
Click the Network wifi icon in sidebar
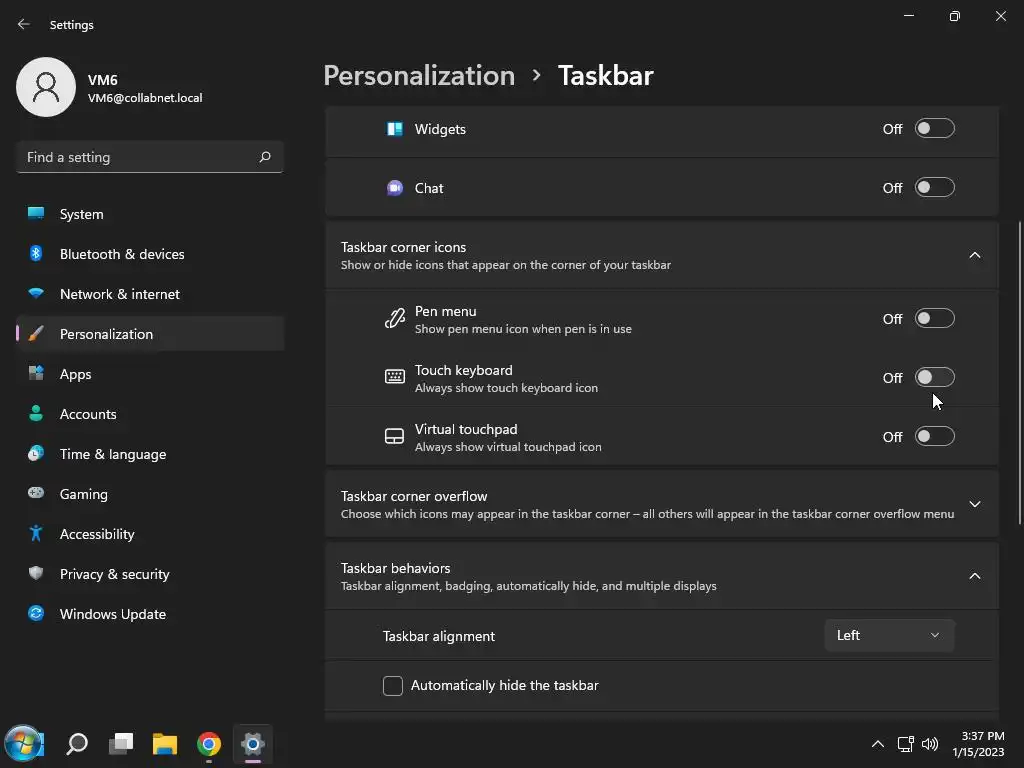(x=36, y=293)
